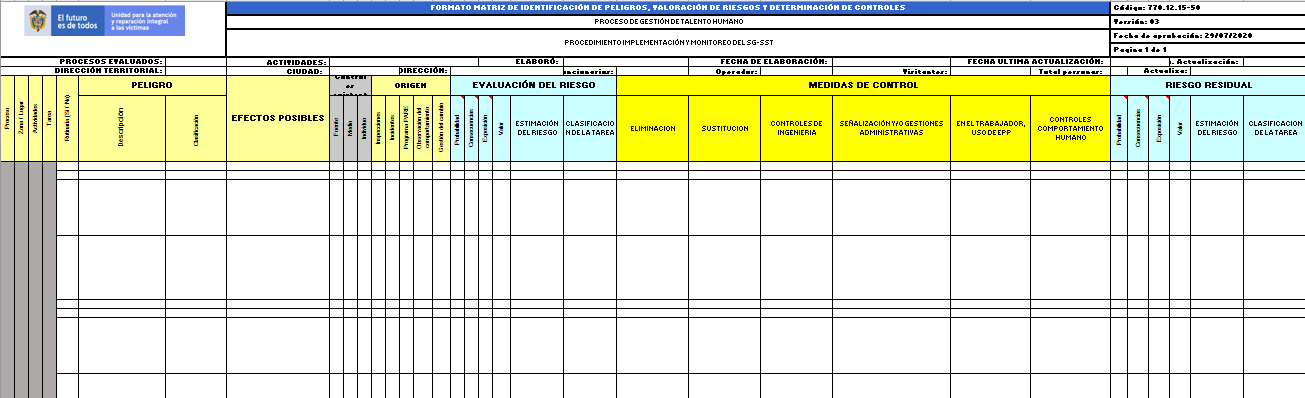This screenshot has height=398, width=1305.
Task: Click the ELIMINACION column header
Action: 652,128
